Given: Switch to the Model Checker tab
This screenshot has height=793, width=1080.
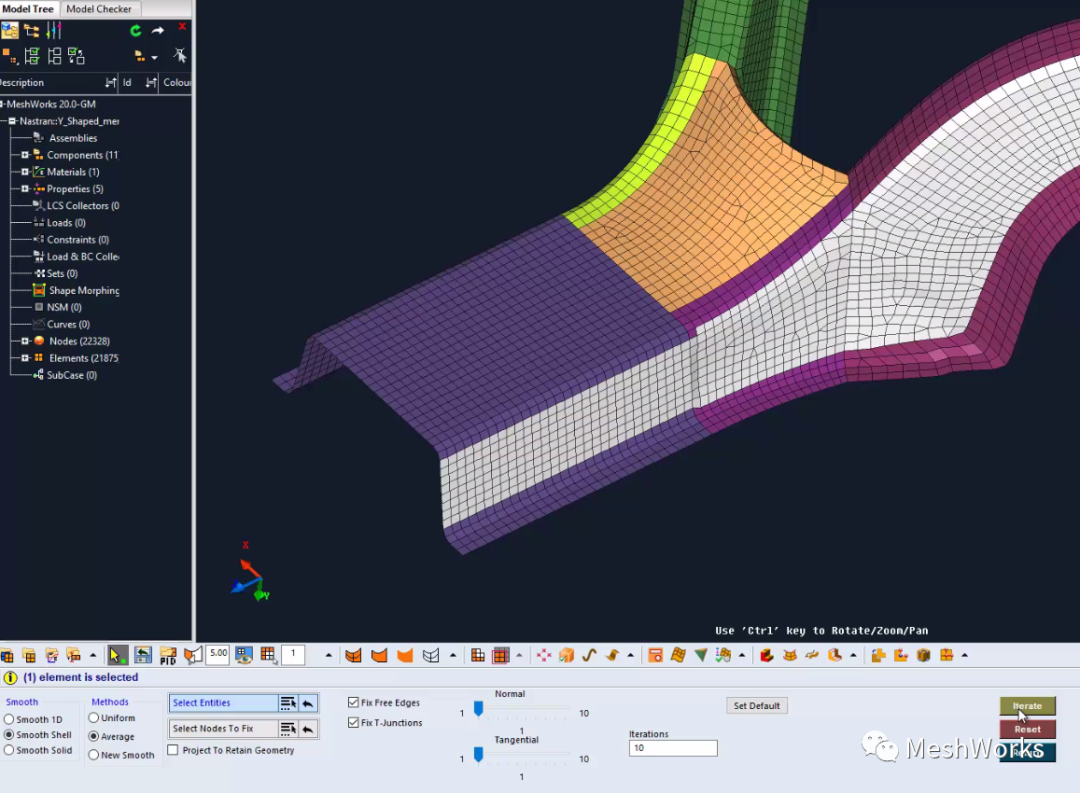Looking at the screenshot, I should pos(98,9).
